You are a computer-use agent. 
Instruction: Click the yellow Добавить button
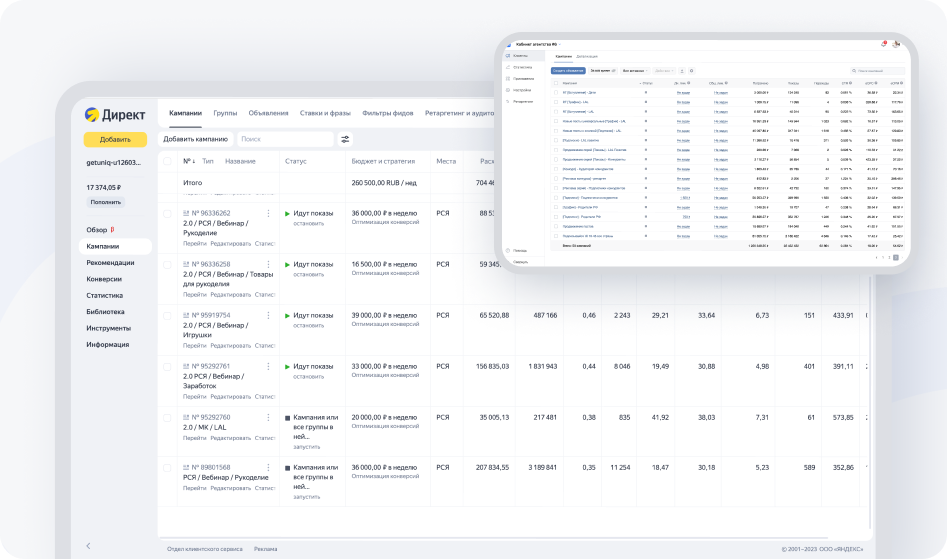pyautogui.click(x=115, y=139)
